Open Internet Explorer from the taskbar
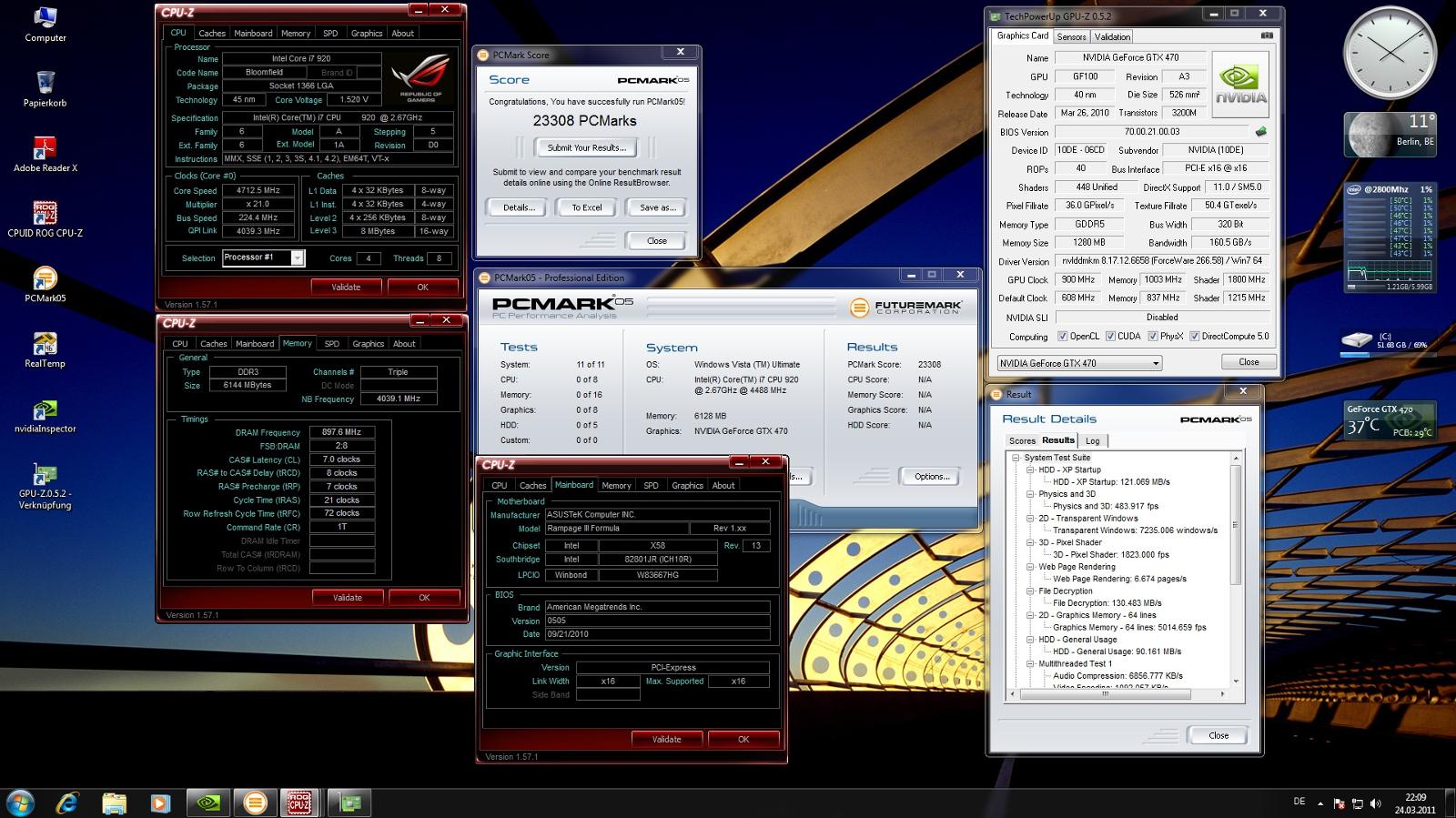 67,803
